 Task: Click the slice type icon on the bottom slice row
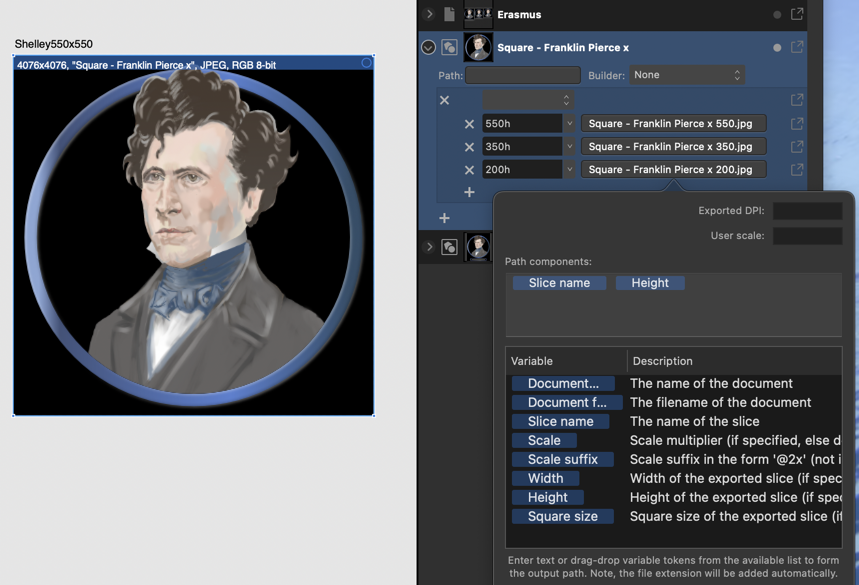coord(449,247)
